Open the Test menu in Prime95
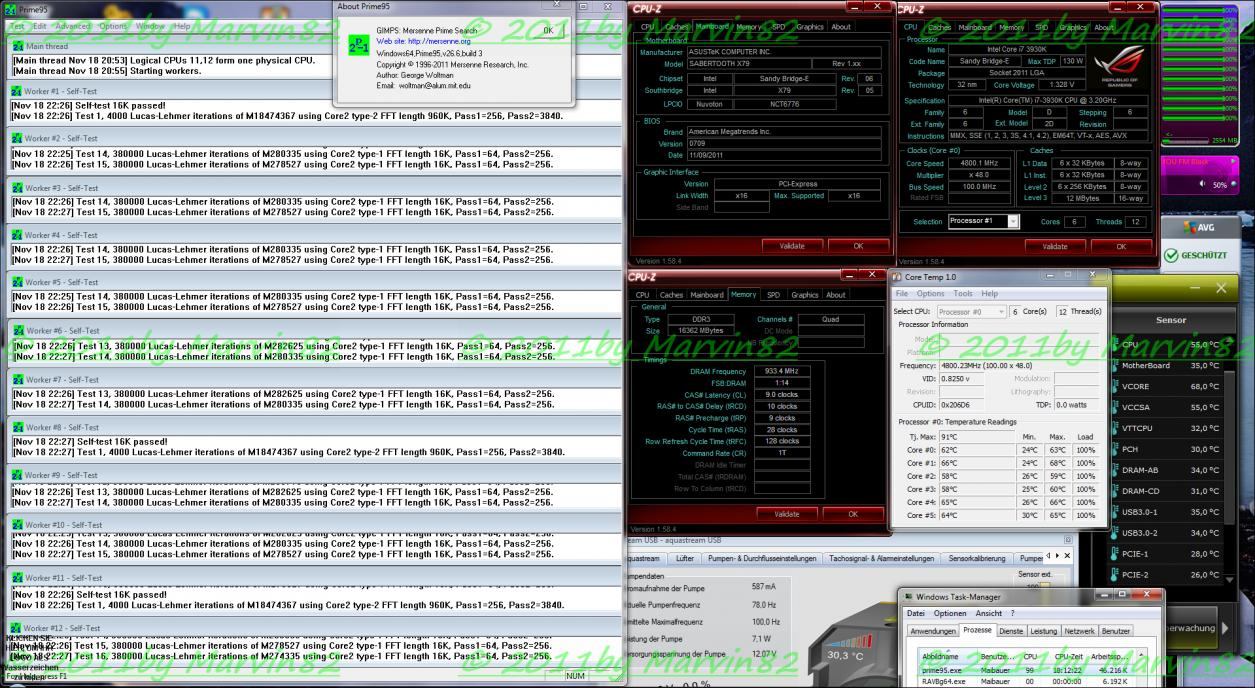The image size is (1255, 688). (17, 26)
